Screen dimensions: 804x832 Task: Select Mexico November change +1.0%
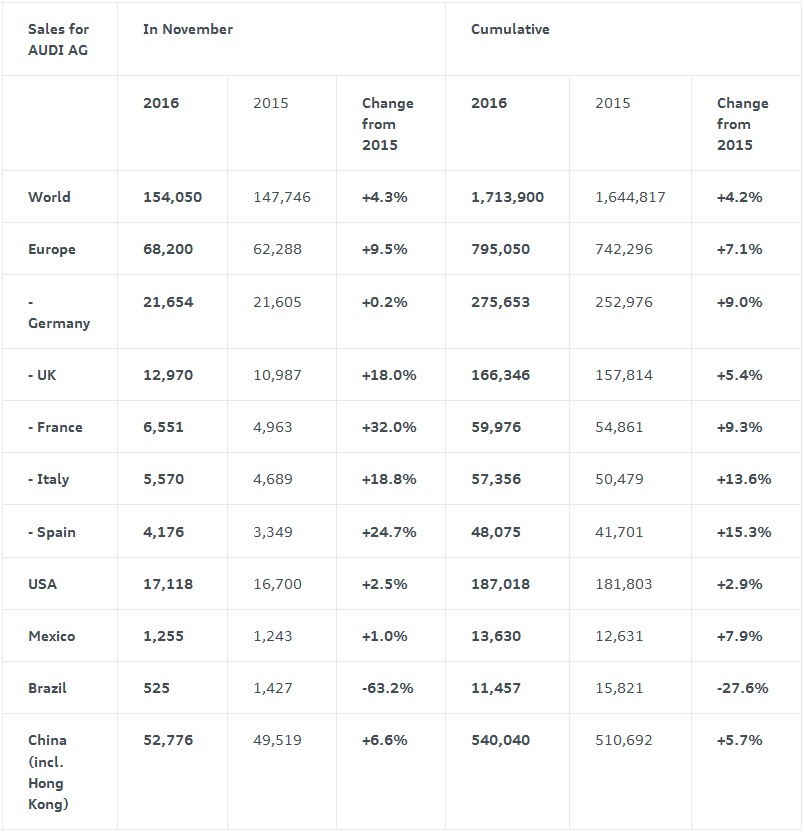click(x=384, y=636)
